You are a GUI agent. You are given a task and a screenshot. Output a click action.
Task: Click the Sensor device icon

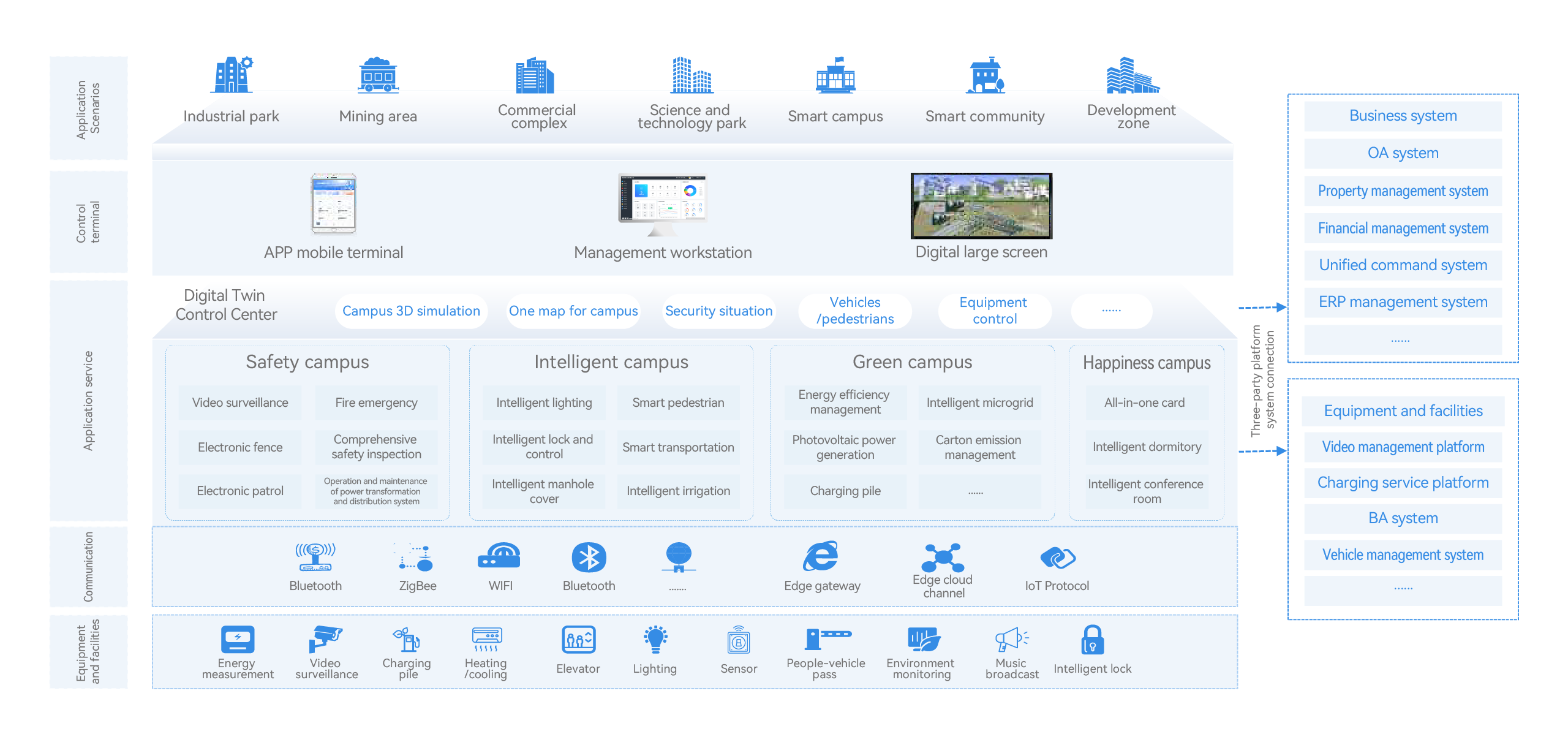click(x=739, y=641)
